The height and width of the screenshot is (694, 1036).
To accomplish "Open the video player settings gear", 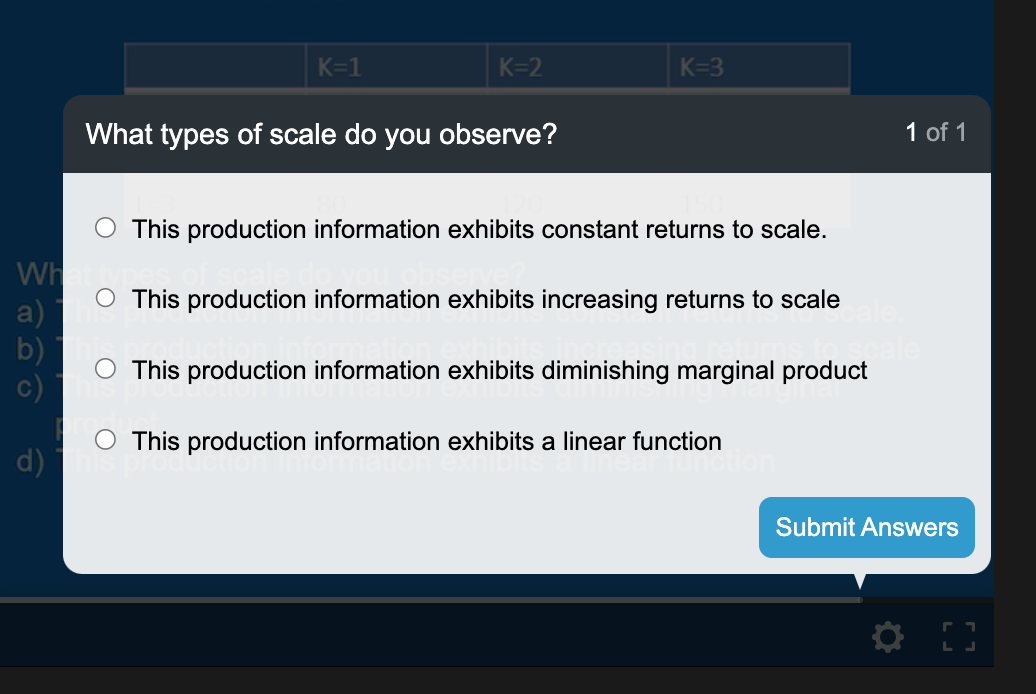I will coord(887,636).
